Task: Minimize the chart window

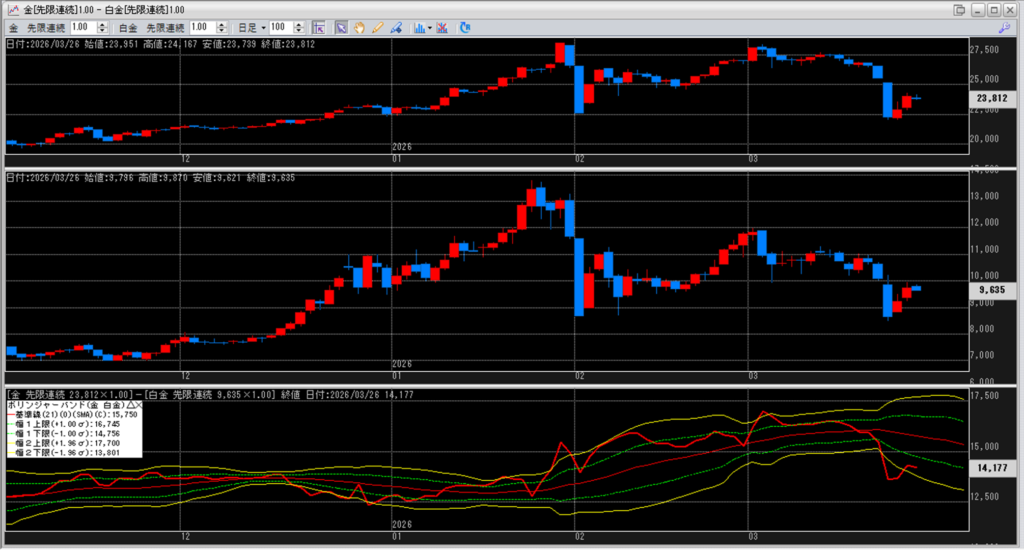Action: tap(978, 10)
